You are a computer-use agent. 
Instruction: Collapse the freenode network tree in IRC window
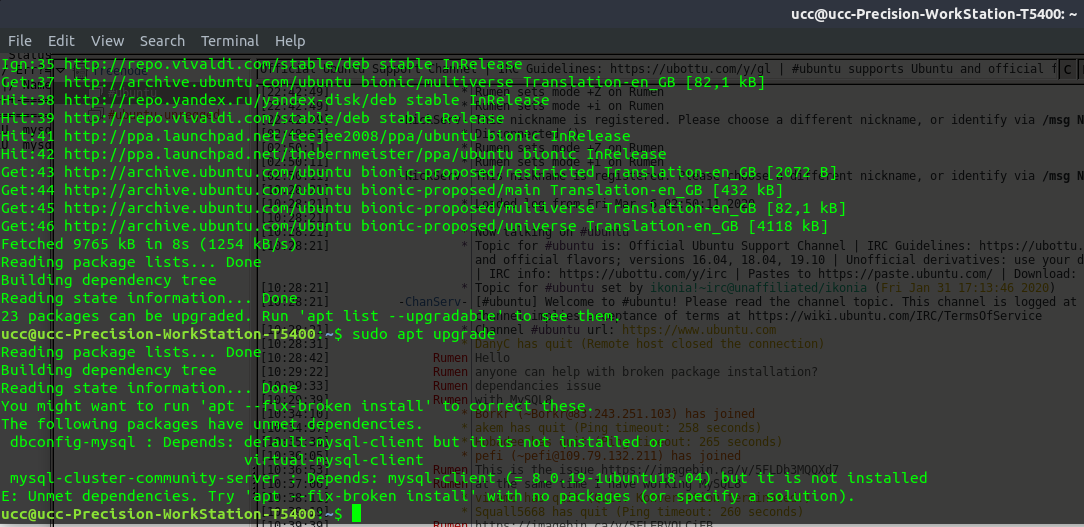point(62,70)
